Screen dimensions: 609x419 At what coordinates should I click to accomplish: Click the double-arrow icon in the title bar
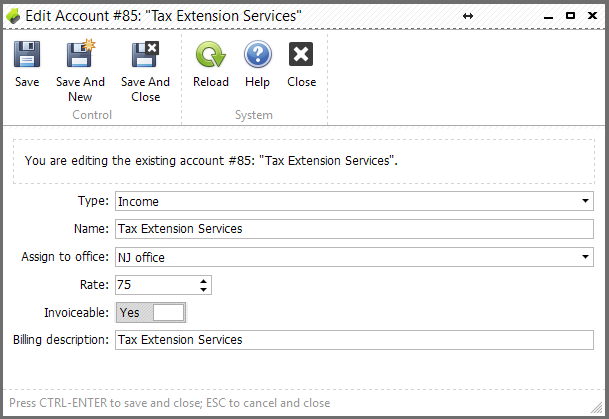pyautogui.click(x=468, y=16)
